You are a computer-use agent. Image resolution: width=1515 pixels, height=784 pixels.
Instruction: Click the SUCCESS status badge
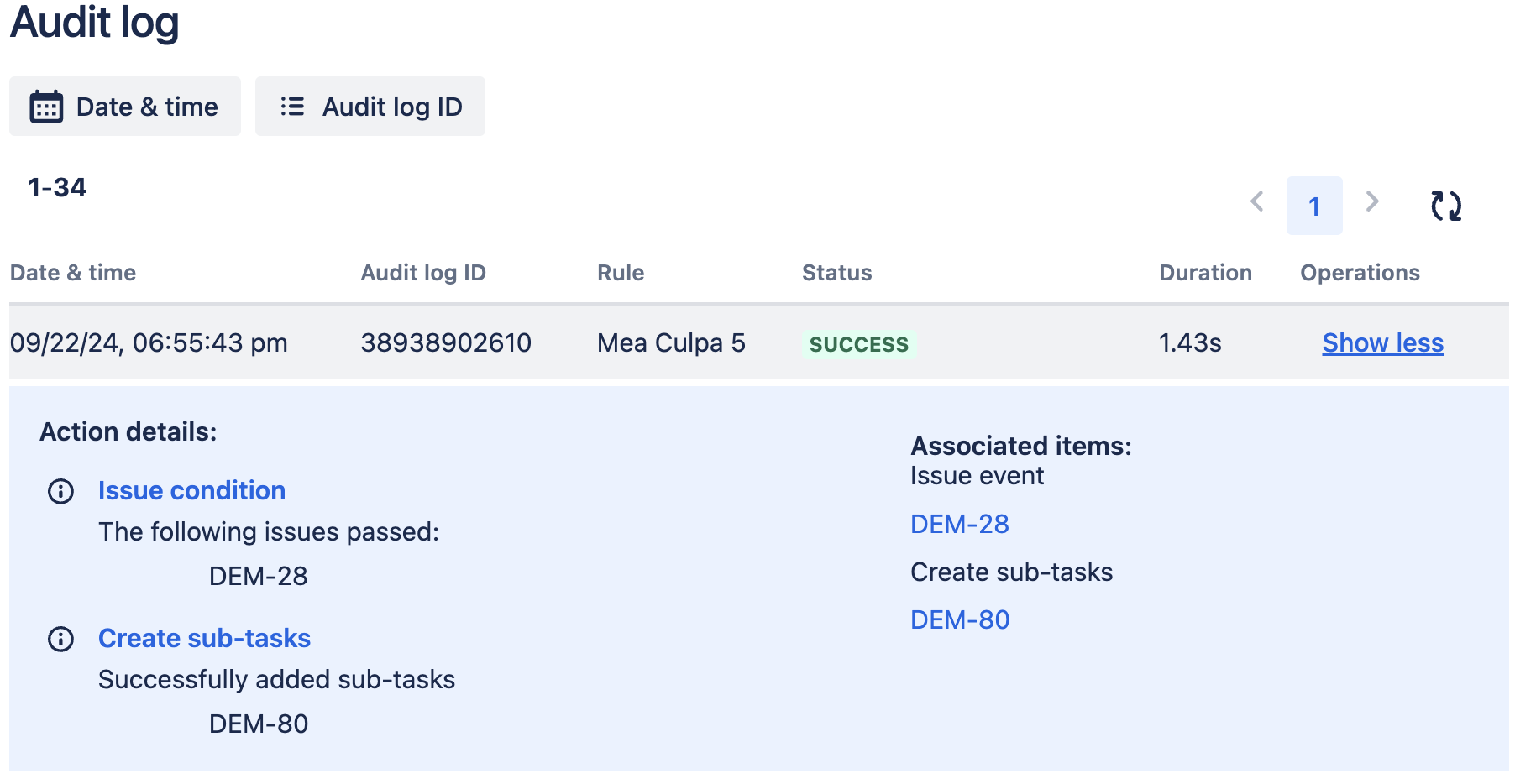point(859,344)
